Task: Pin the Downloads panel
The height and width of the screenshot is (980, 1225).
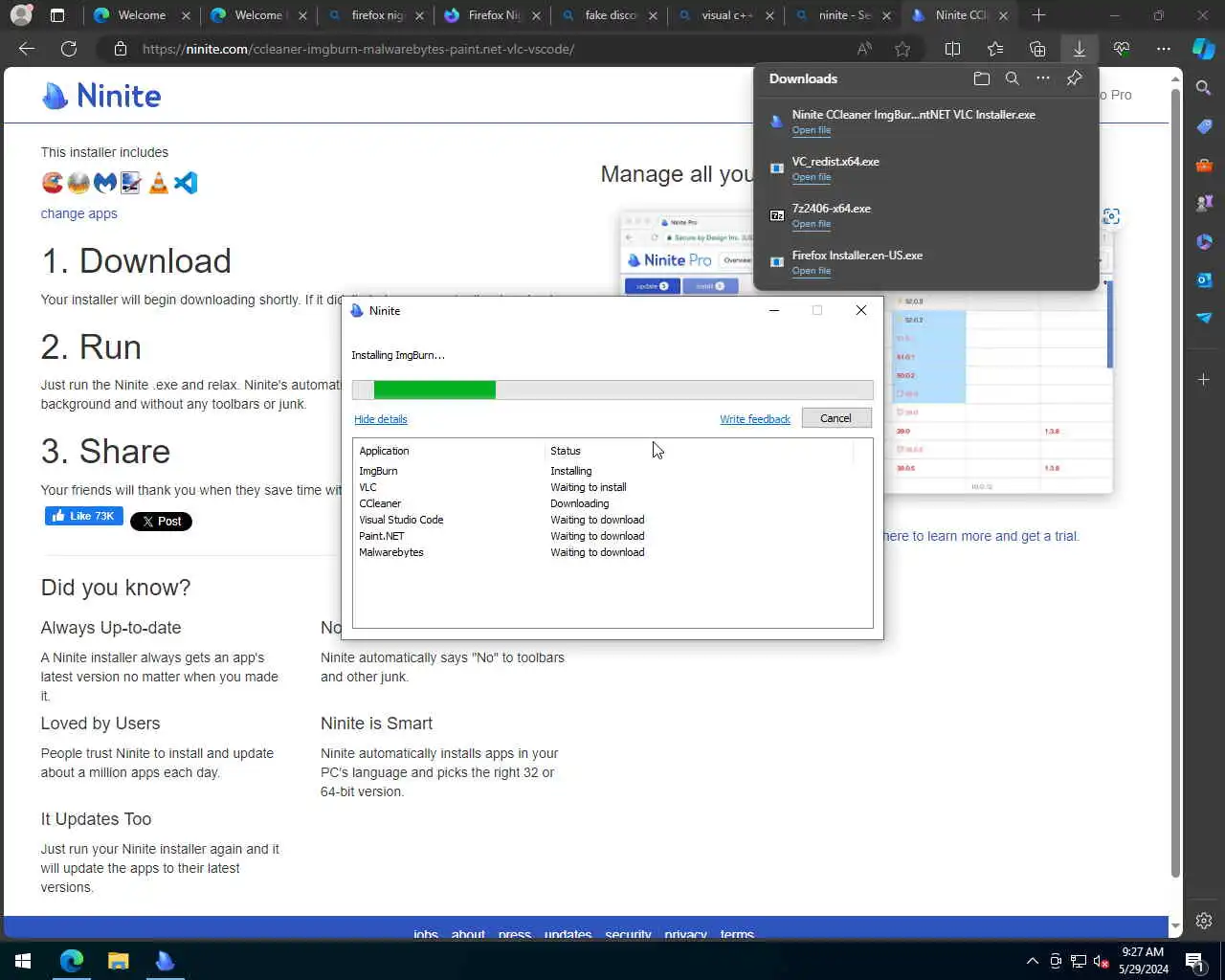Action: click(1074, 78)
